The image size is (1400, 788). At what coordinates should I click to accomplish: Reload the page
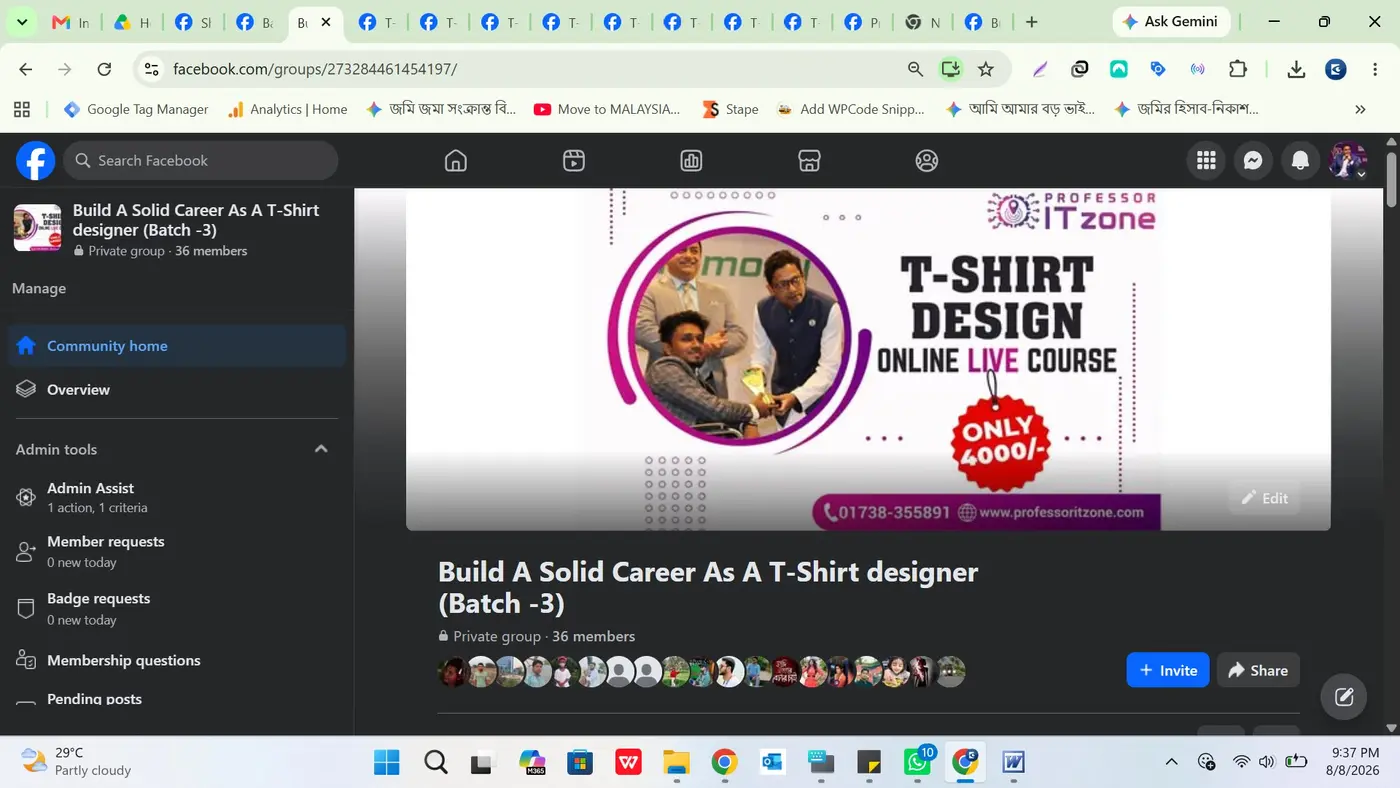click(104, 69)
